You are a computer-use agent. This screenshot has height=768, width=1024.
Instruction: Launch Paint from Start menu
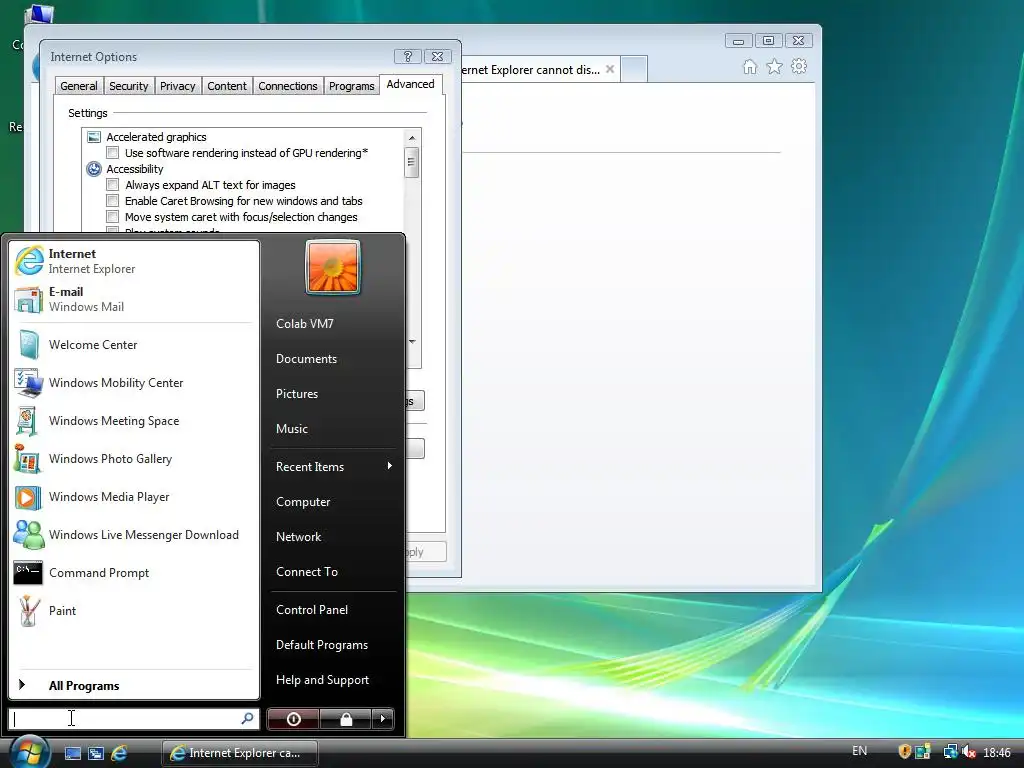click(134, 611)
